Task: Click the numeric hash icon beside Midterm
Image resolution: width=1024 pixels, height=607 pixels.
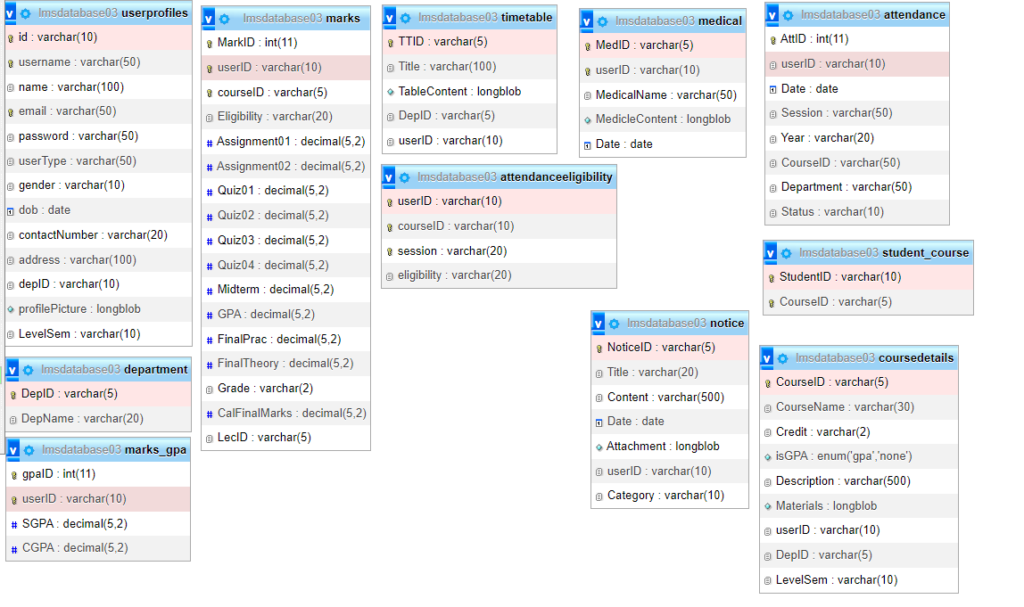Action: click(210, 290)
